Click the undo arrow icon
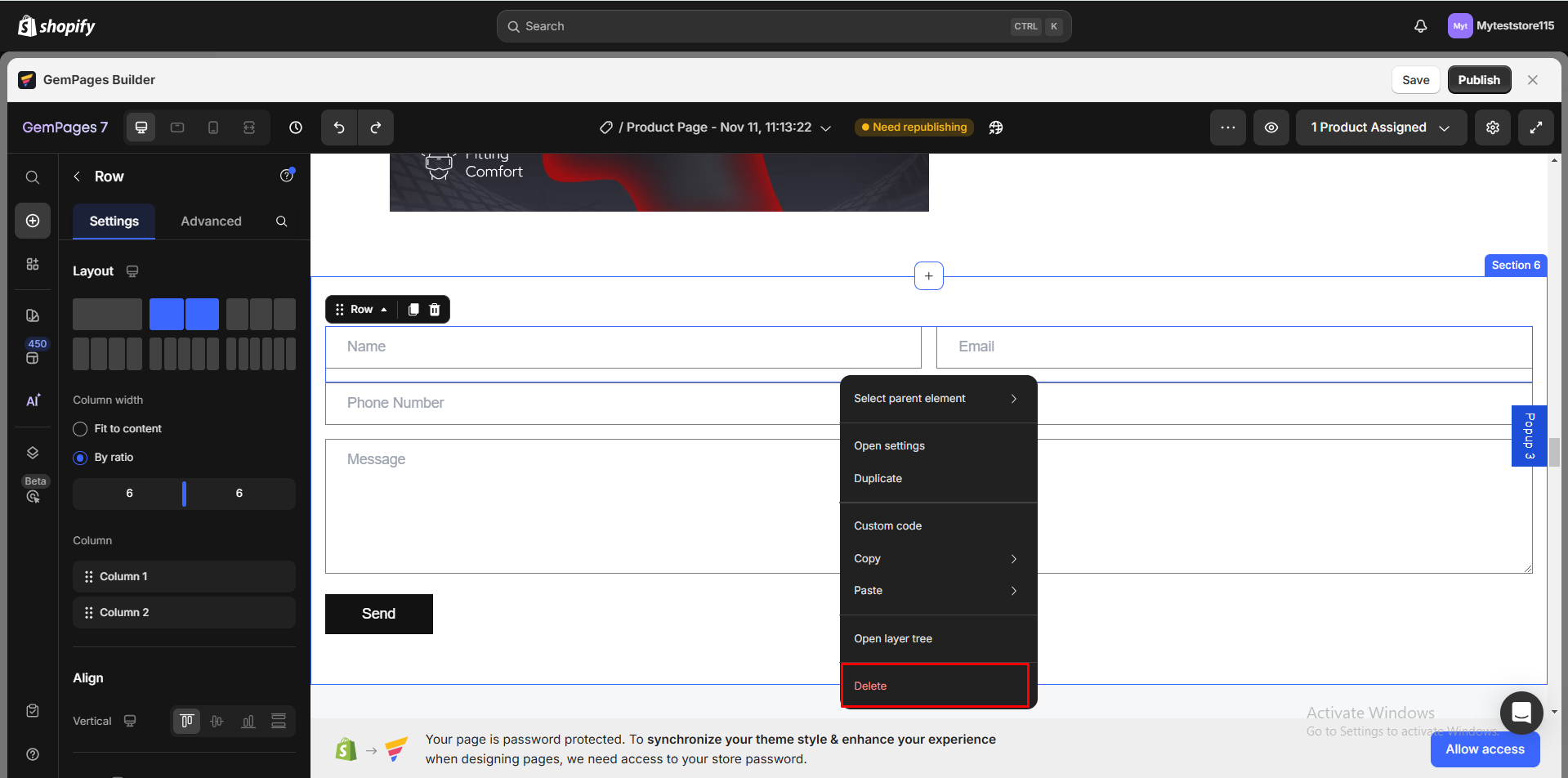 339,127
